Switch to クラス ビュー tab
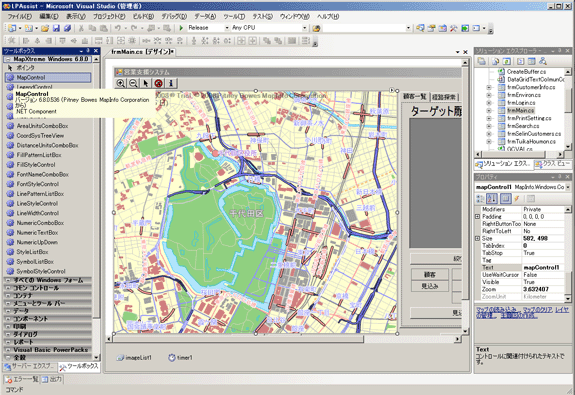This screenshot has height=395, width=575. (553, 164)
